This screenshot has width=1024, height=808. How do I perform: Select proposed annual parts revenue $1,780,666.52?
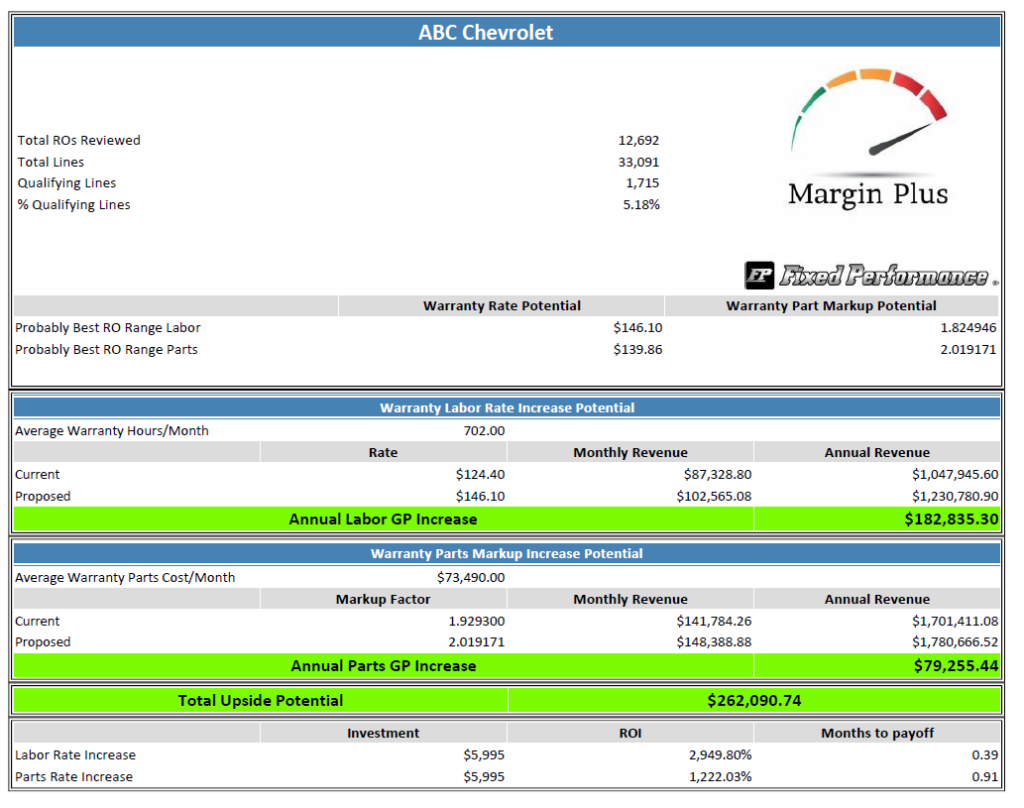tap(955, 642)
